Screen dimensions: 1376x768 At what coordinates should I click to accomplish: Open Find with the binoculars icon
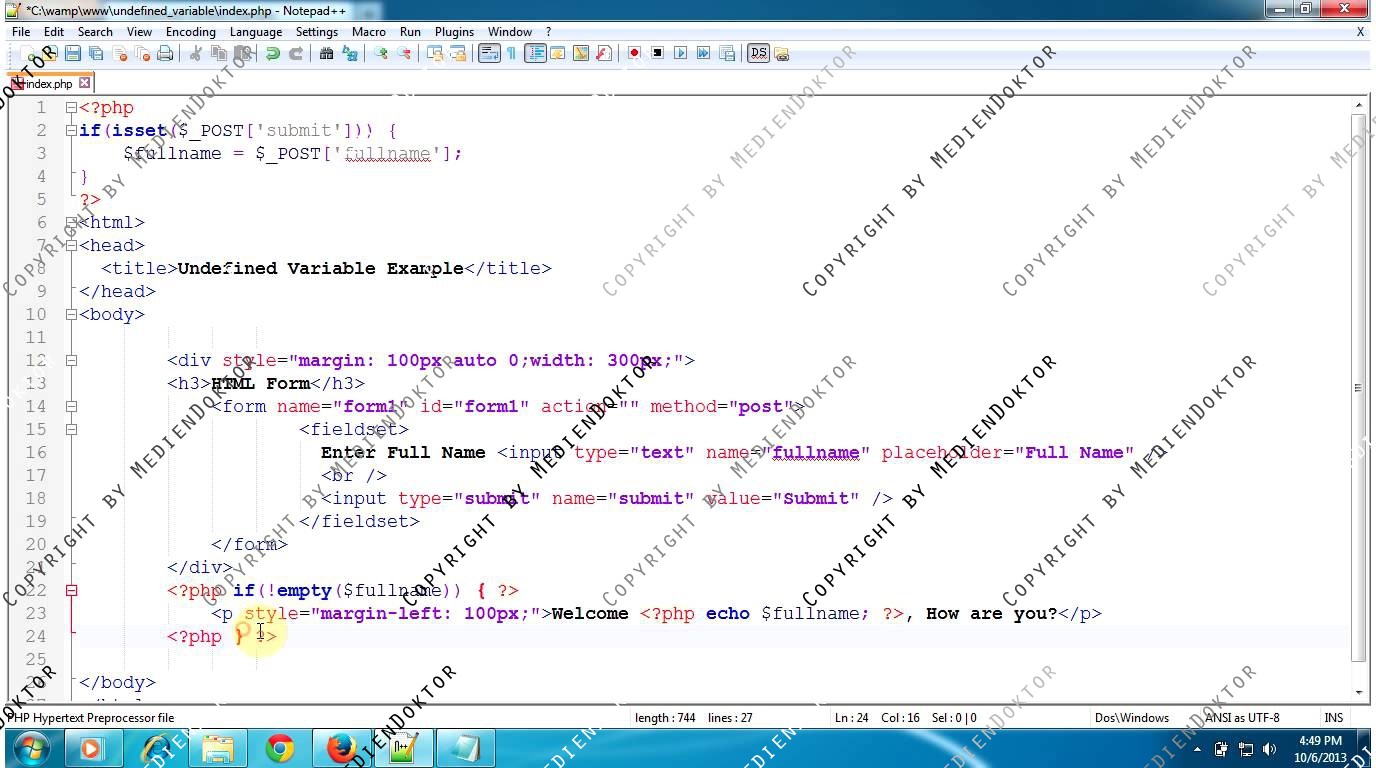coord(326,54)
